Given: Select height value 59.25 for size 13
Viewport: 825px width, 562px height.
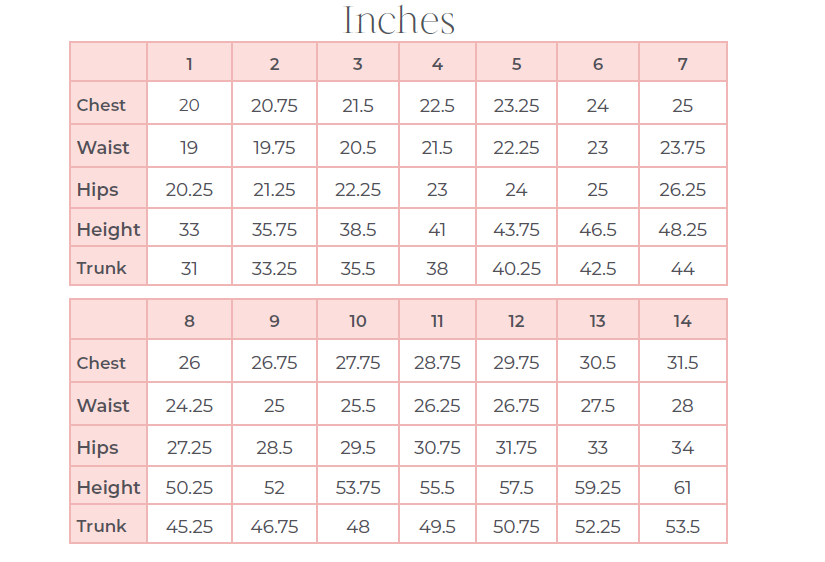Looking at the screenshot, I should [598, 488].
